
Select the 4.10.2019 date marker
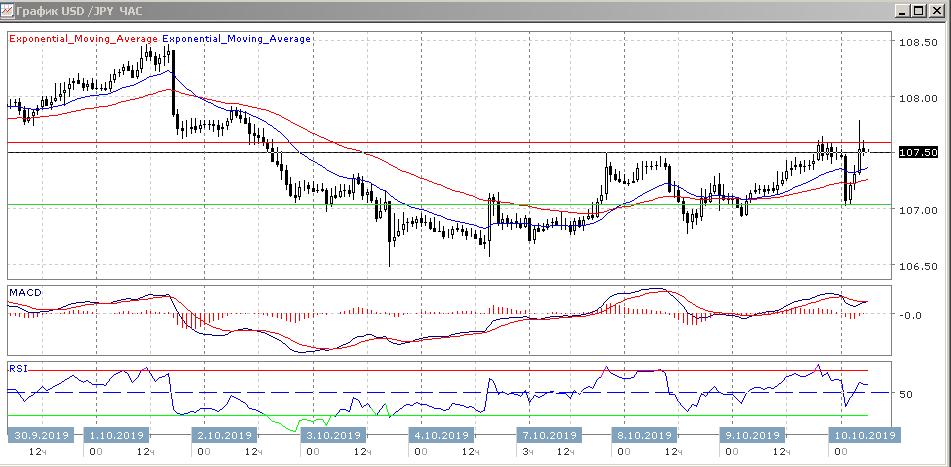point(441,435)
